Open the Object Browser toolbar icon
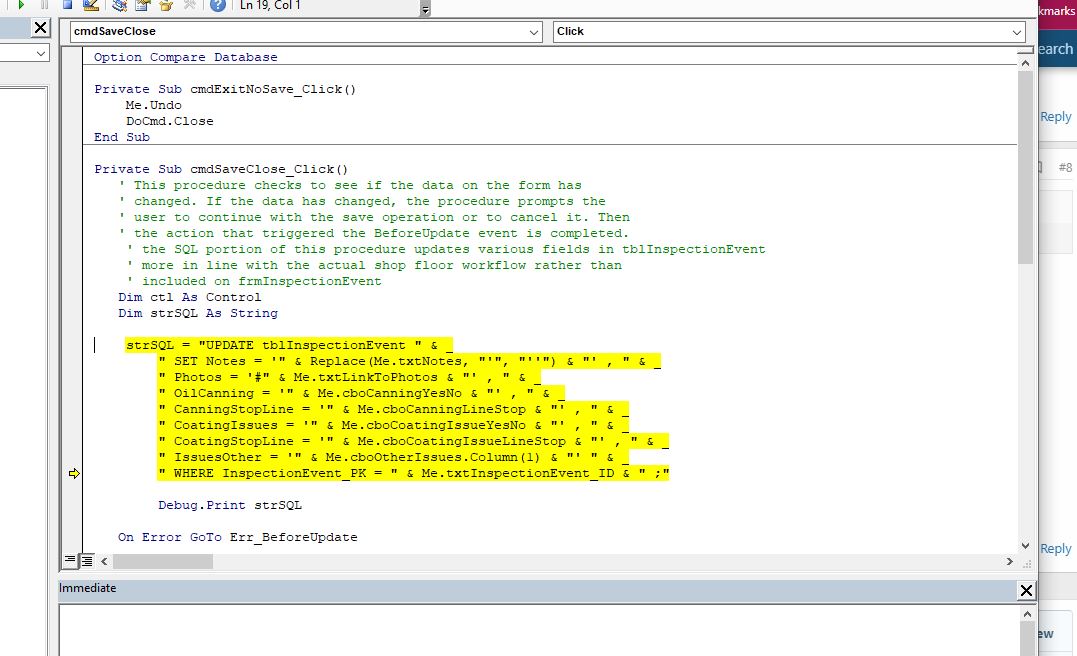The width and height of the screenshot is (1077, 656). point(166,5)
